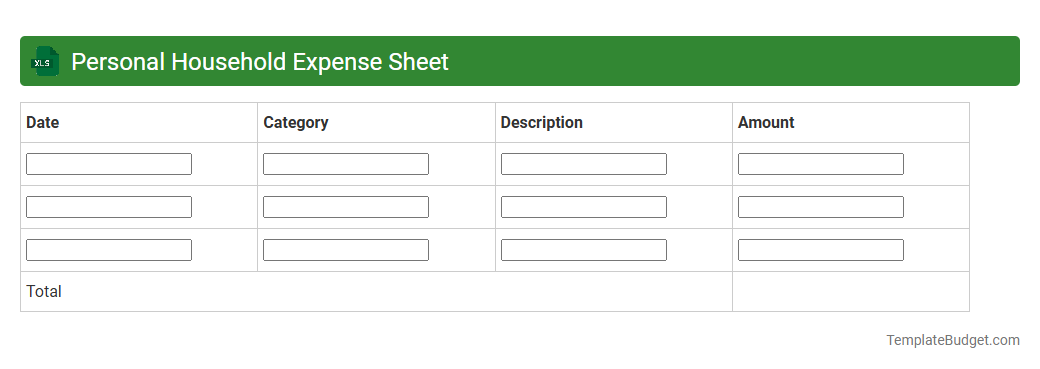Screen dimensions: 1040x369
Task: Select the Category field in third row
Action: click(x=346, y=250)
